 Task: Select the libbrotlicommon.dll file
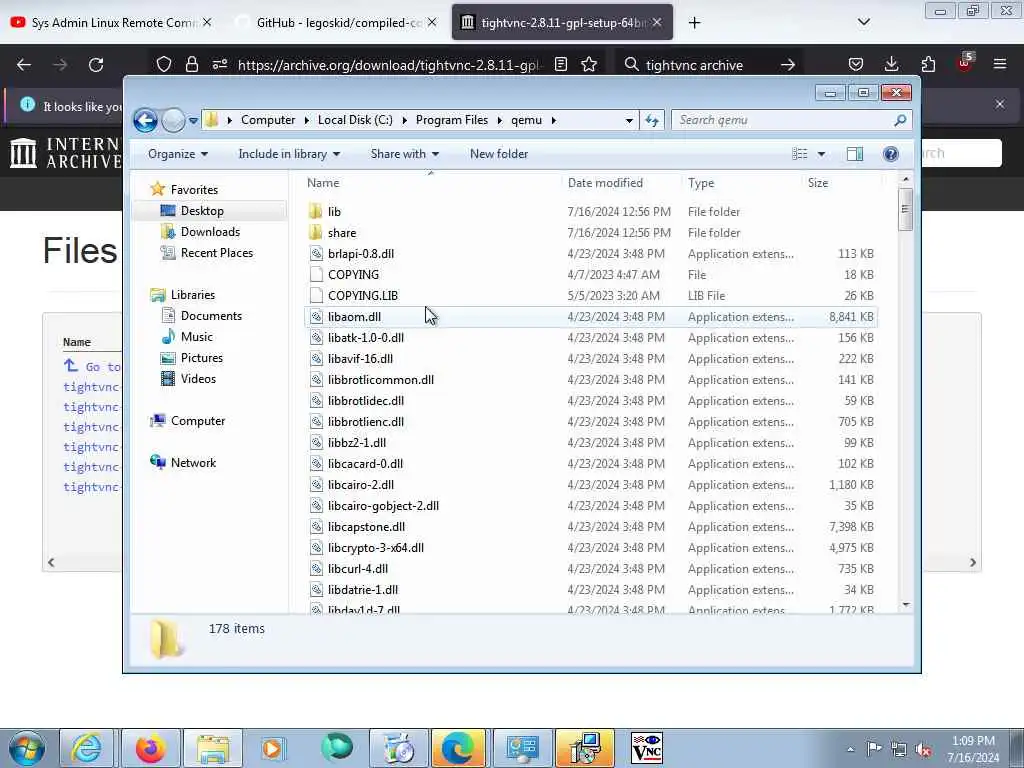[381, 379]
